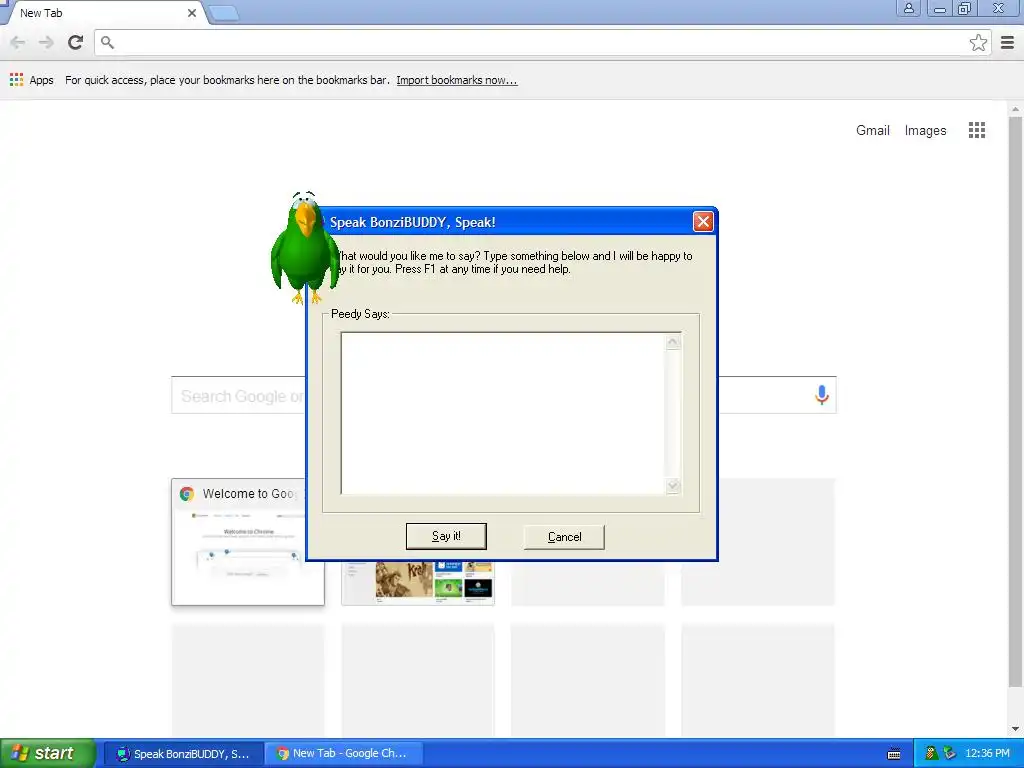1024x768 pixels.
Task: Switch to New Tab - Google Chrome taskbar item
Action: tap(344, 754)
